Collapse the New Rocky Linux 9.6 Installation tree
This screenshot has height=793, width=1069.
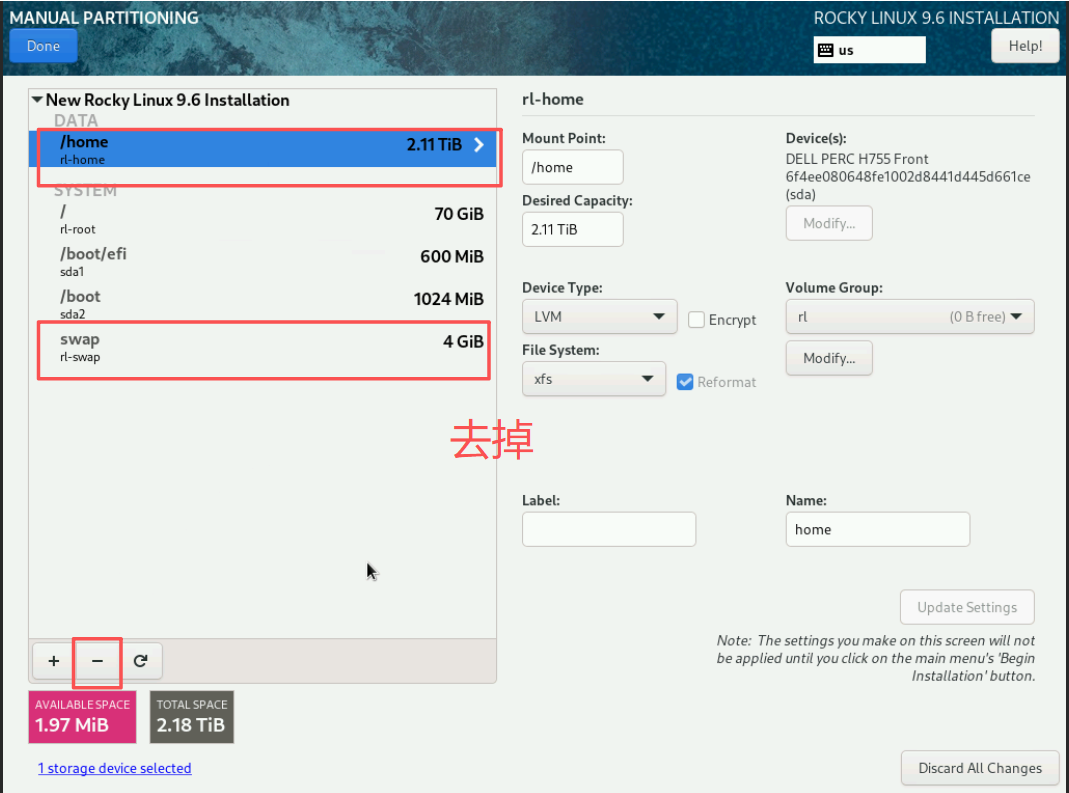click(x=37, y=100)
